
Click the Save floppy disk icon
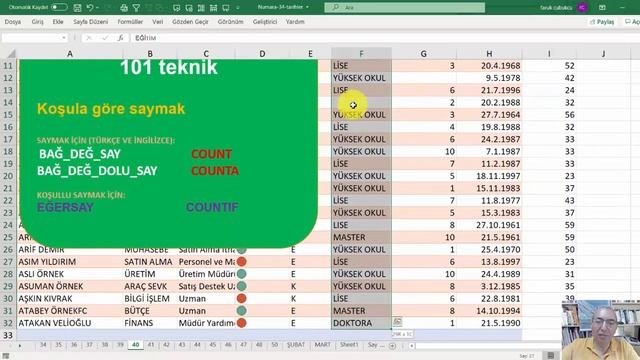pyautogui.click(x=77, y=7)
